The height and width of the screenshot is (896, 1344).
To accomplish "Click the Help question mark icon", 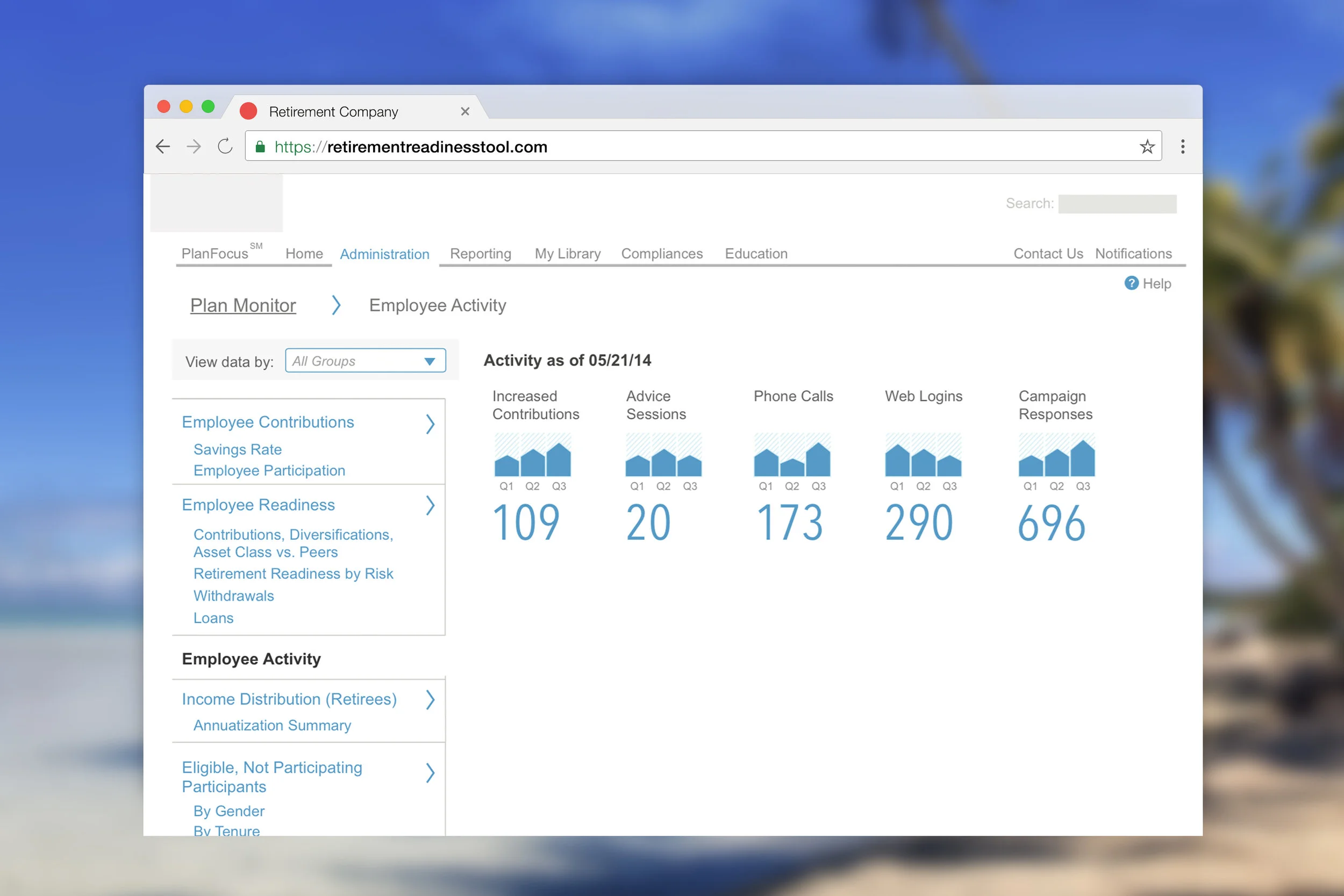I will pos(1131,283).
